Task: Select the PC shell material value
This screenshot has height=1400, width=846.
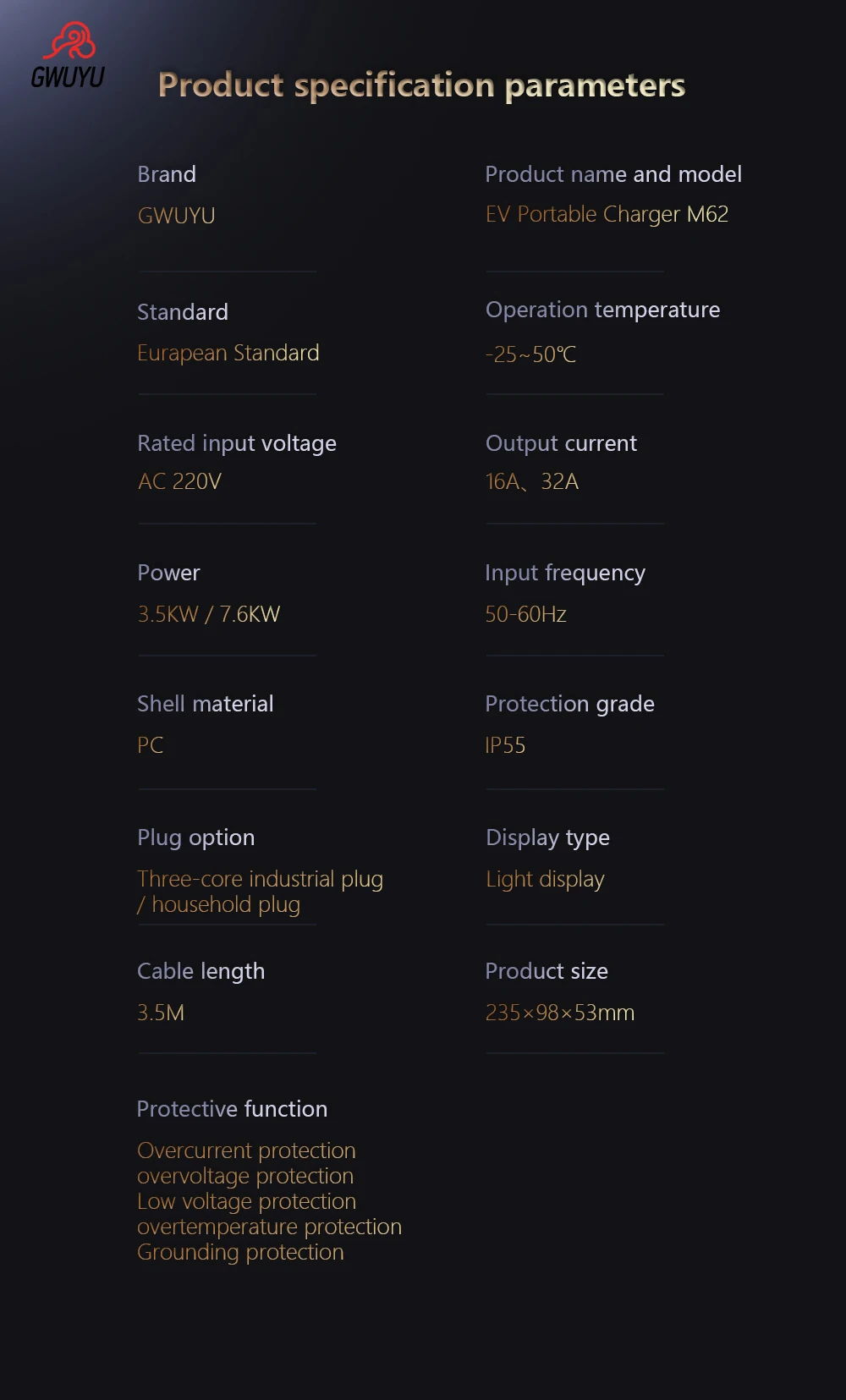Action: click(x=151, y=745)
